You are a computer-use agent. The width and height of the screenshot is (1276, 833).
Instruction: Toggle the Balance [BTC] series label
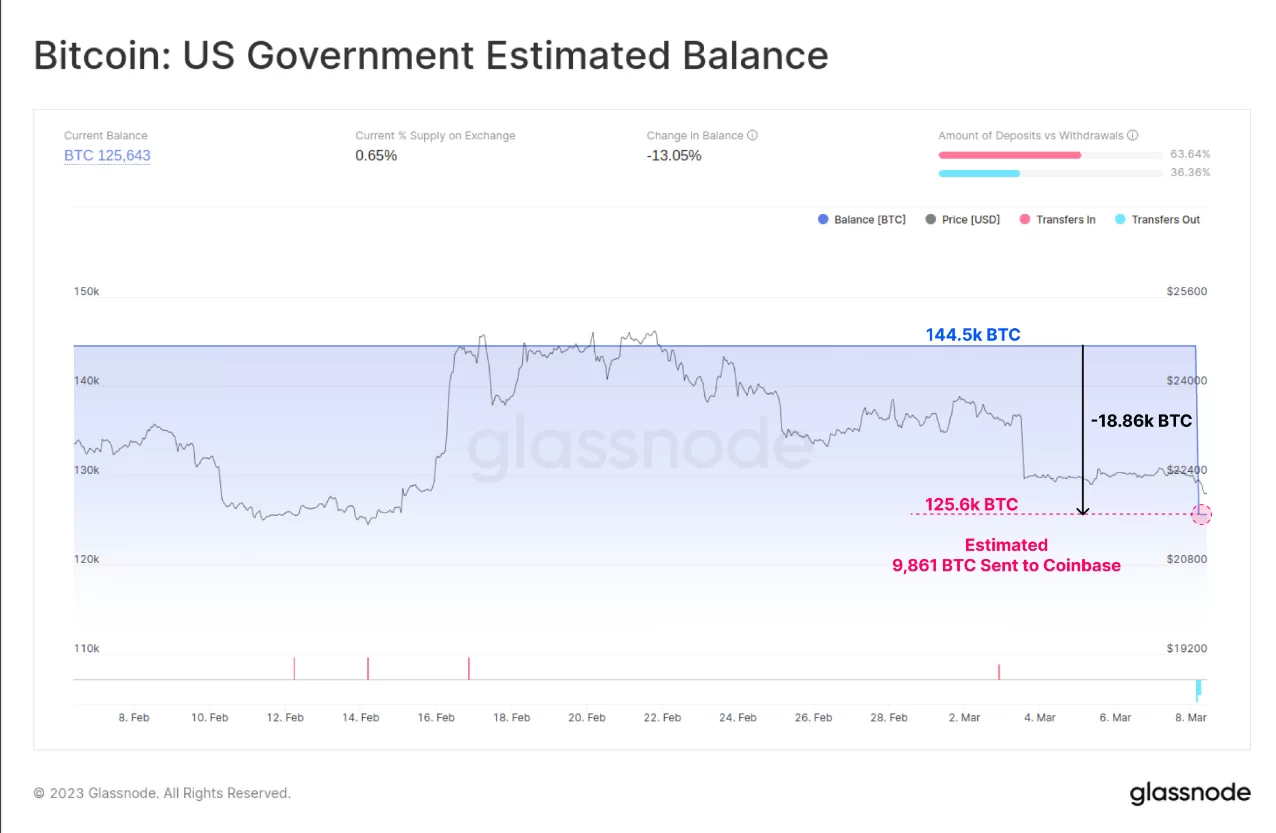point(869,220)
